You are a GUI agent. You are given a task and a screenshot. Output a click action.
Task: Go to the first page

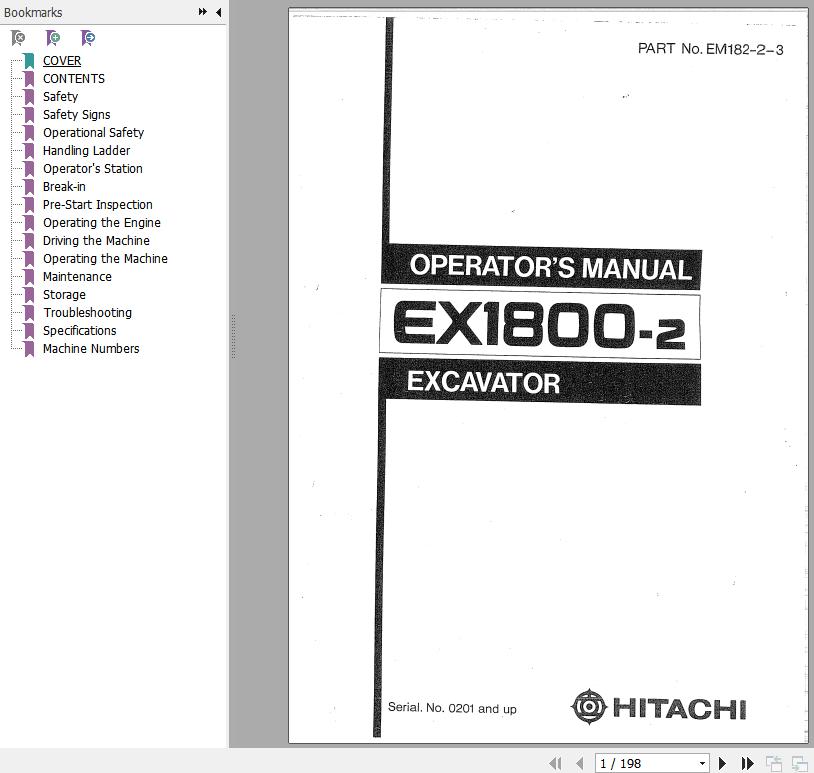pos(555,763)
